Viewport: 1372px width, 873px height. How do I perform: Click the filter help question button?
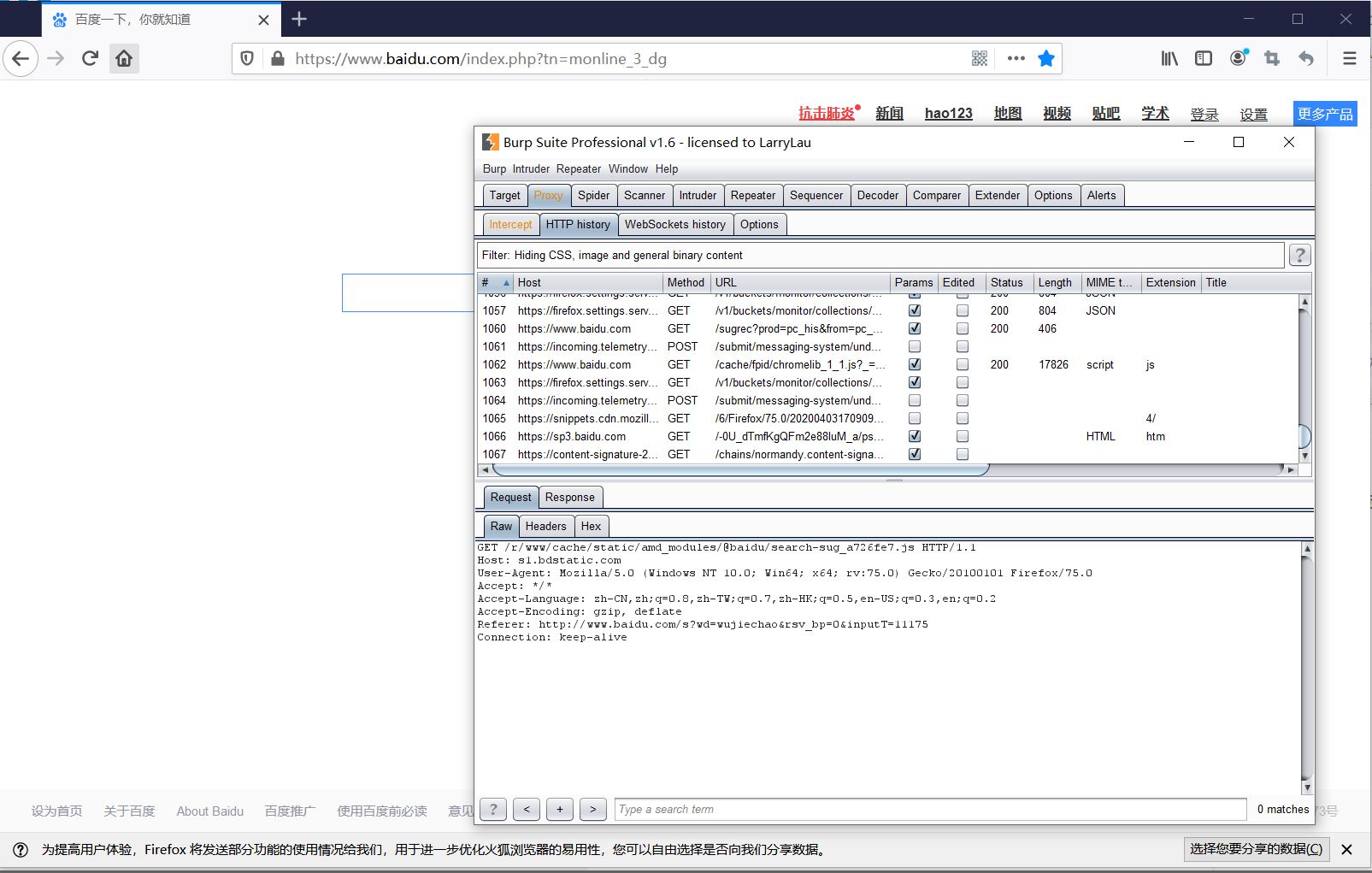(1299, 255)
